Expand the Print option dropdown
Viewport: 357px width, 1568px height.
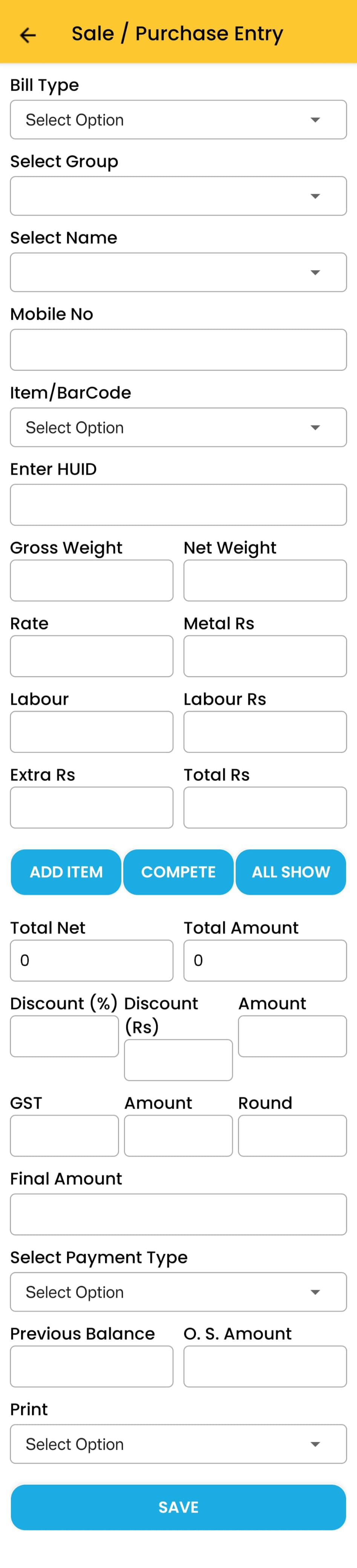click(178, 1444)
